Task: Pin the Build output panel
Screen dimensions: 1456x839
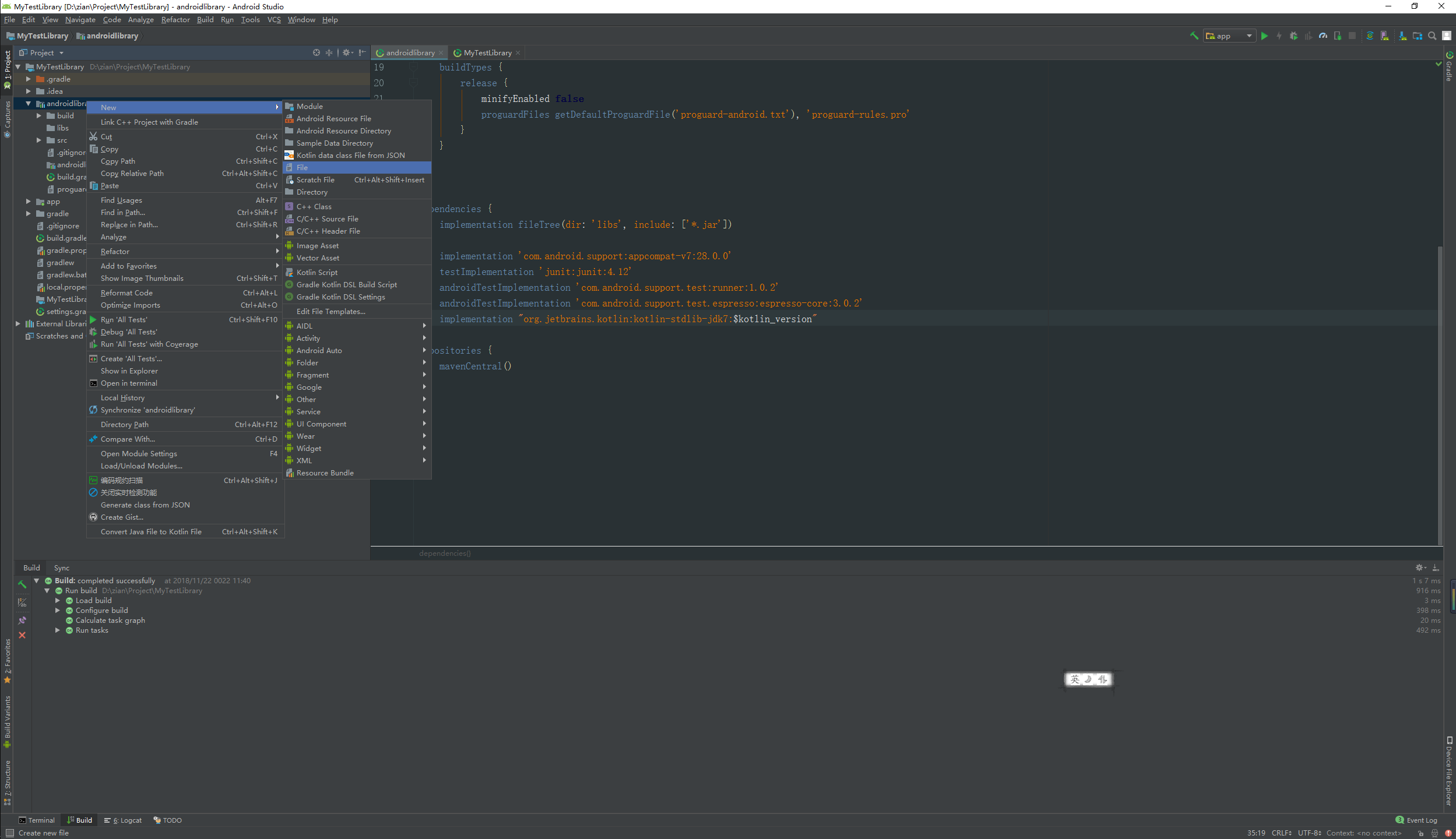Action: [22, 620]
